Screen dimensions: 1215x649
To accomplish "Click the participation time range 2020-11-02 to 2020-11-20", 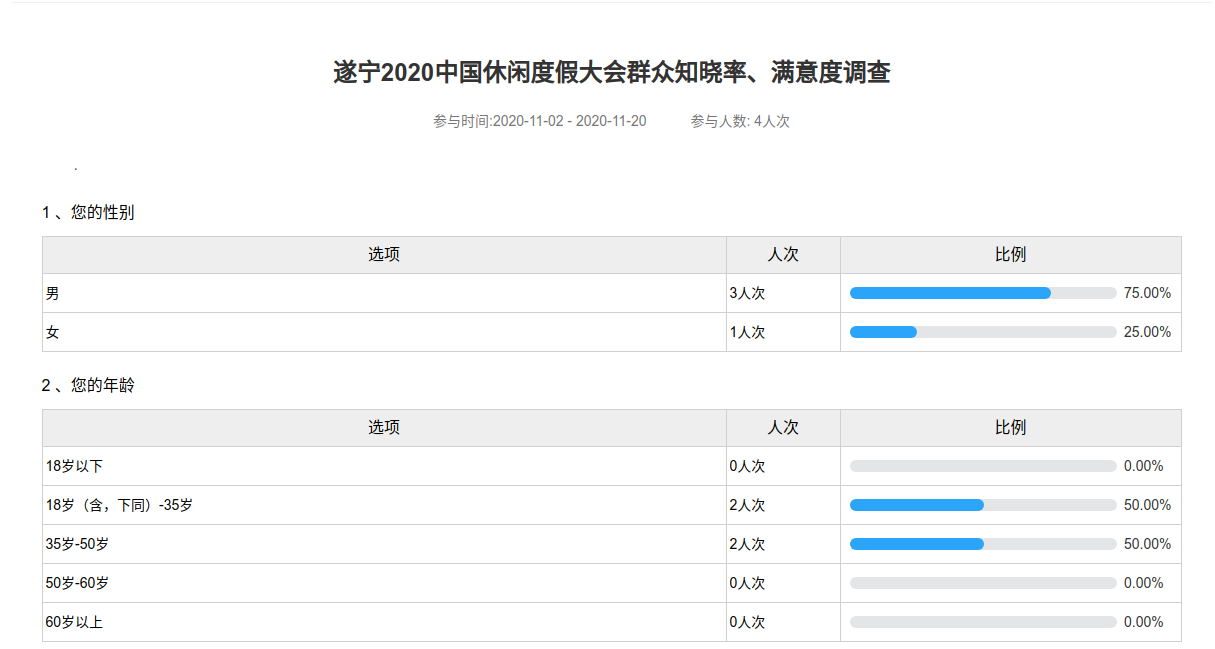I will tap(539, 121).
